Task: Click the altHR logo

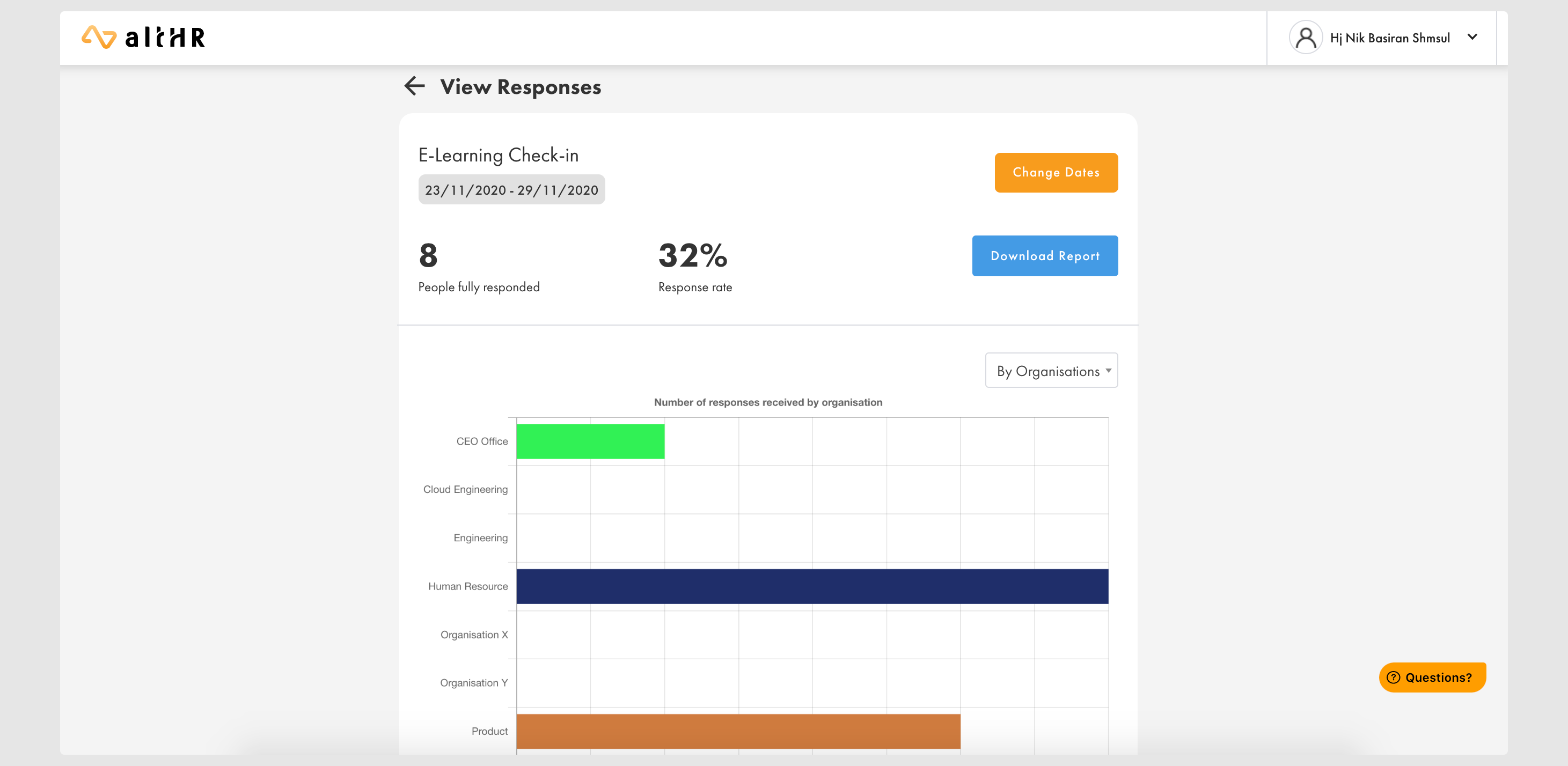Action: click(144, 38)
